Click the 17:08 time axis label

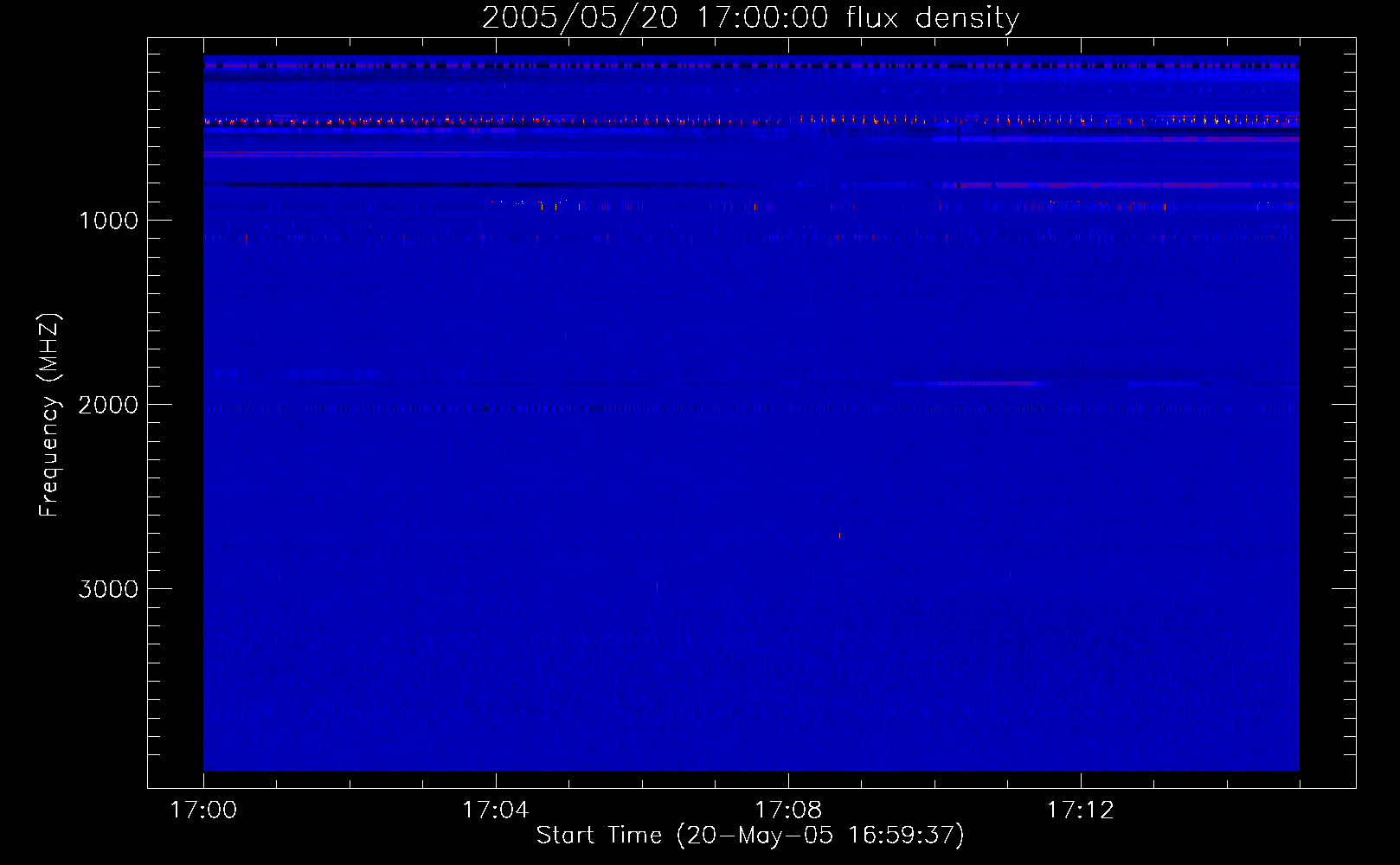(x=788, y=811)
